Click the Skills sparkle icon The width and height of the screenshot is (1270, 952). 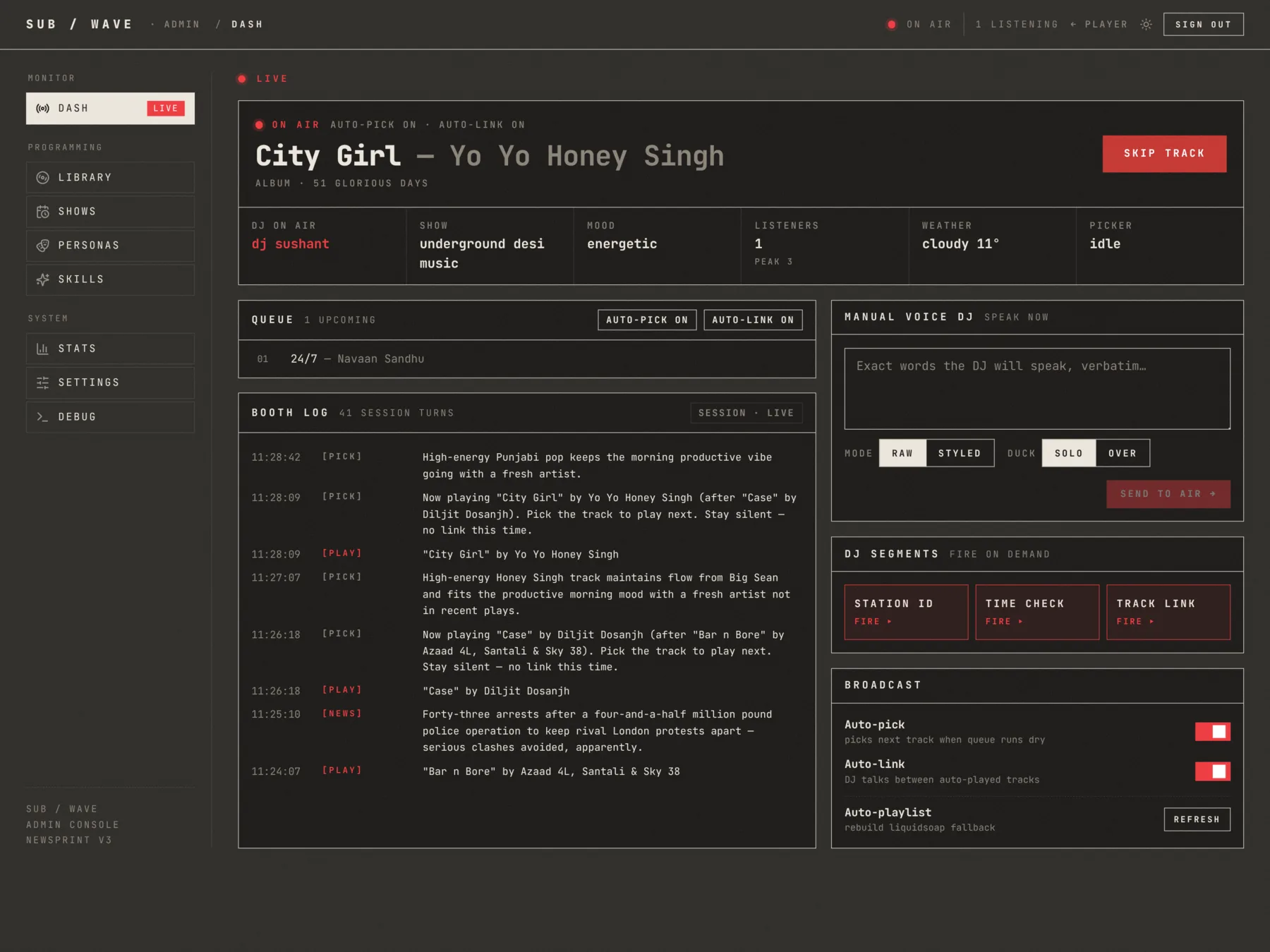43,279
